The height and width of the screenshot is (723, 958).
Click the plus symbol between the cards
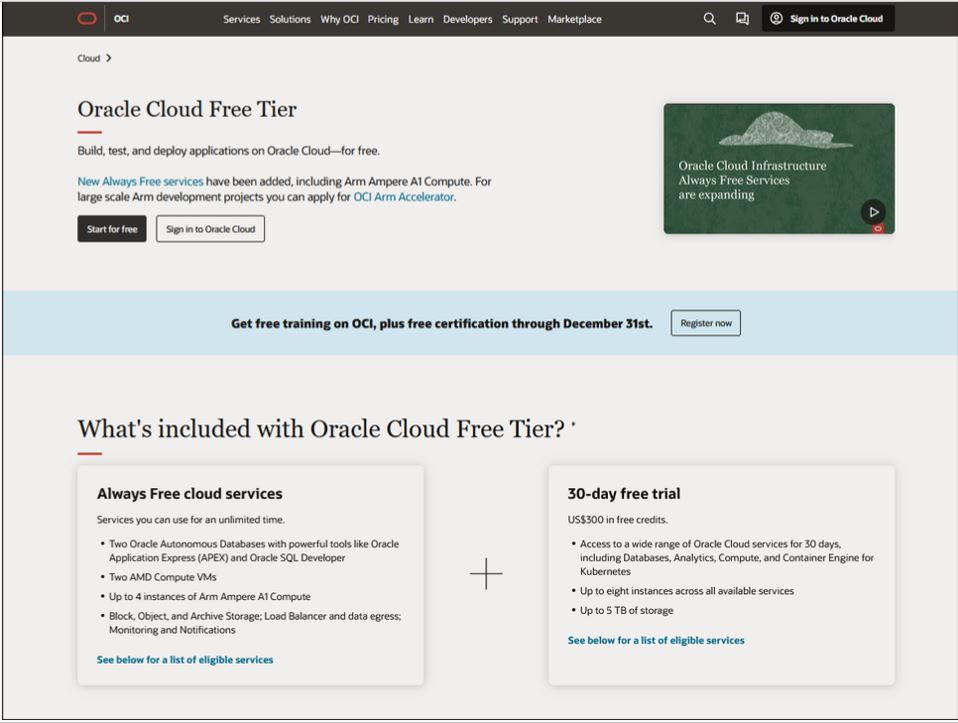tap(486, 574)
